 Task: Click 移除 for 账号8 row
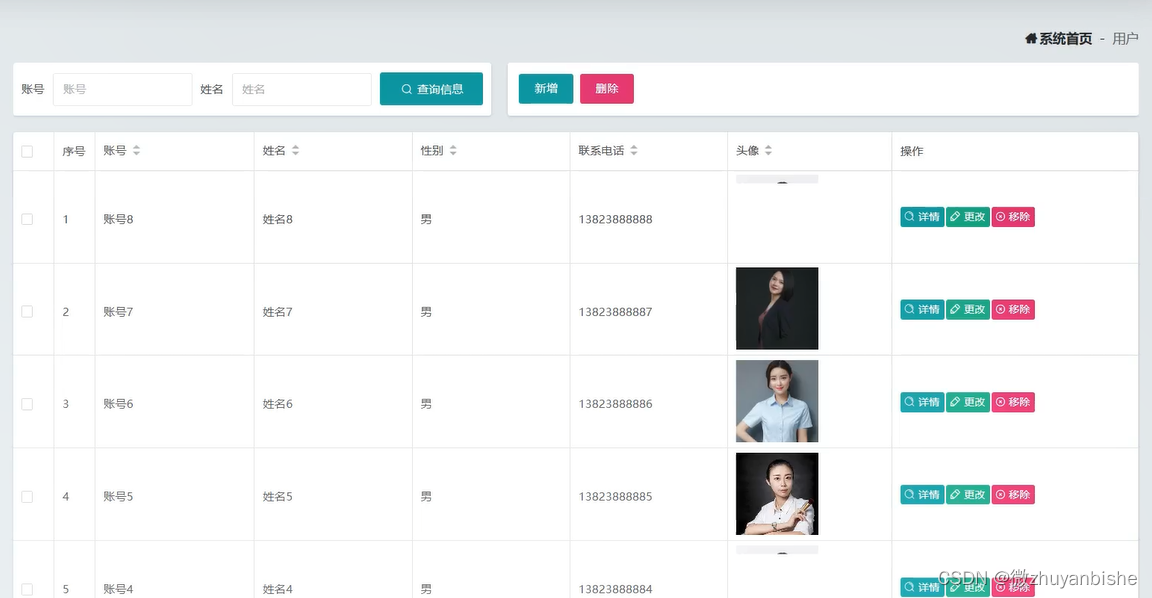tap(1013, 217)
